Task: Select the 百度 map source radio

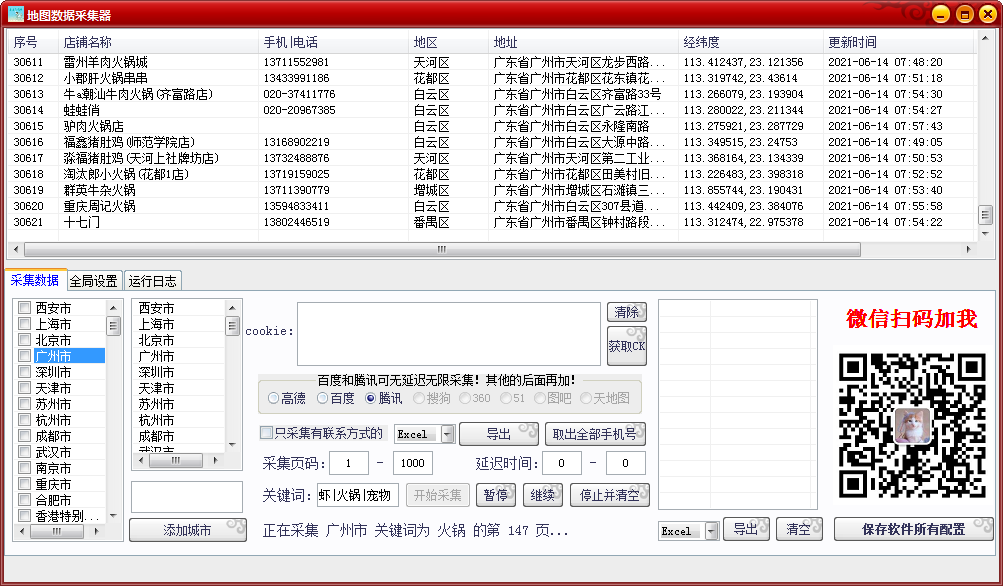Action: point(323,398)
